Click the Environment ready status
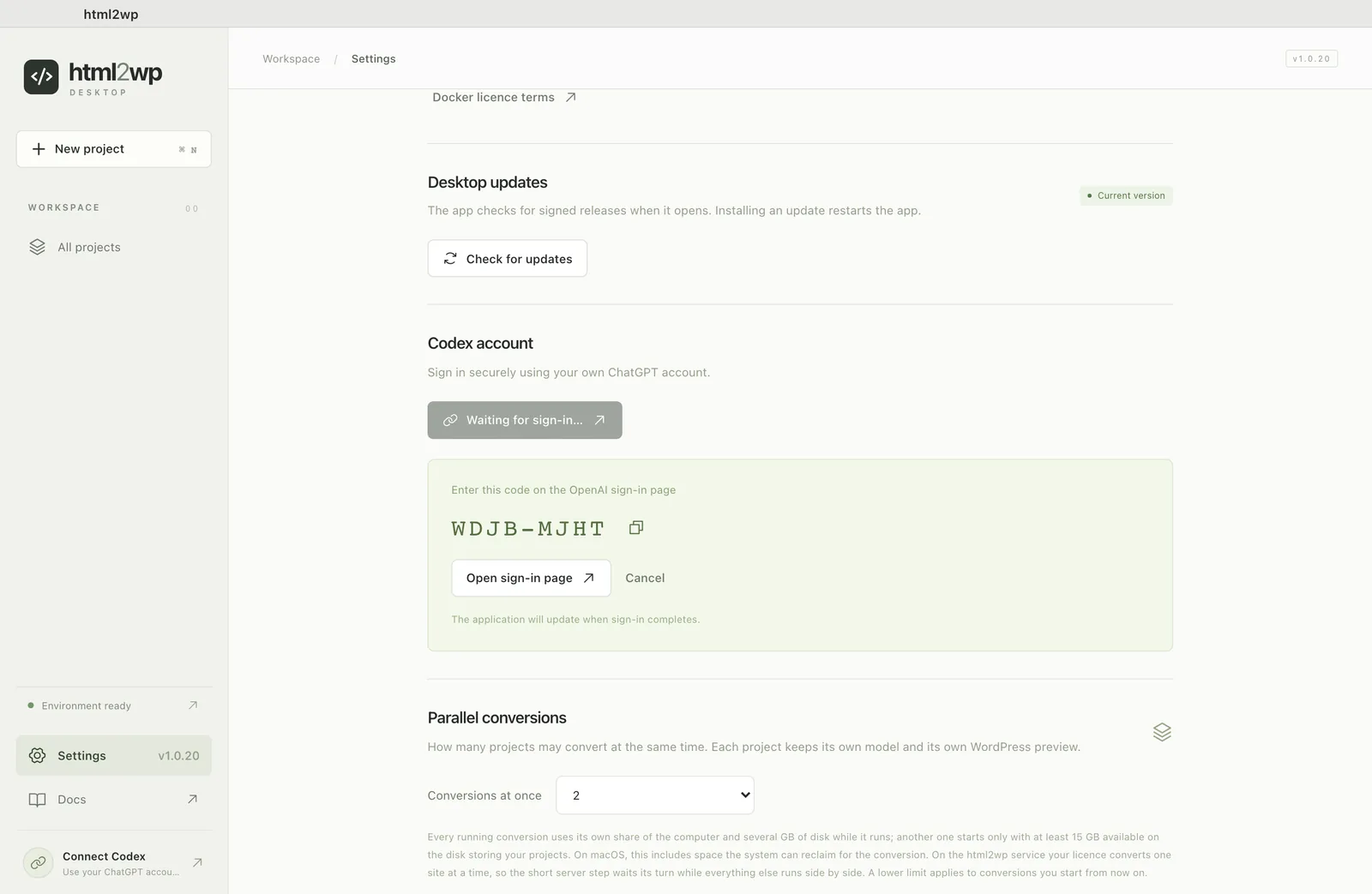 pyautogui.click(x=114, y=705)
